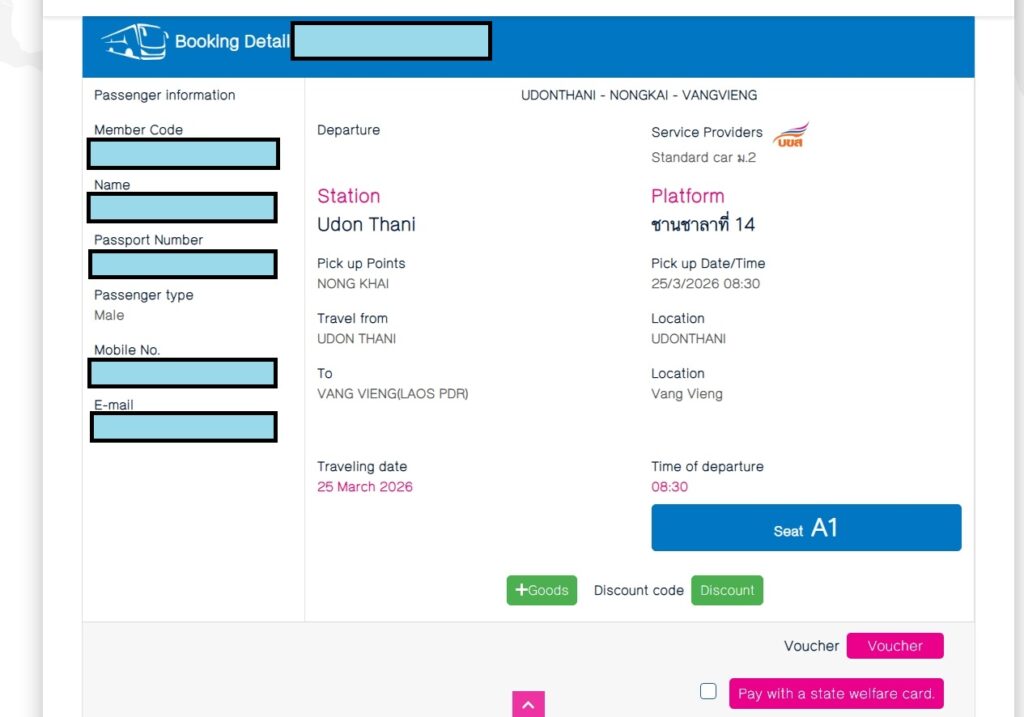The width and height of the screenshot is (1024, 717).
Task: Collapse section using pink up chevron
Action: tap(528, 705)
